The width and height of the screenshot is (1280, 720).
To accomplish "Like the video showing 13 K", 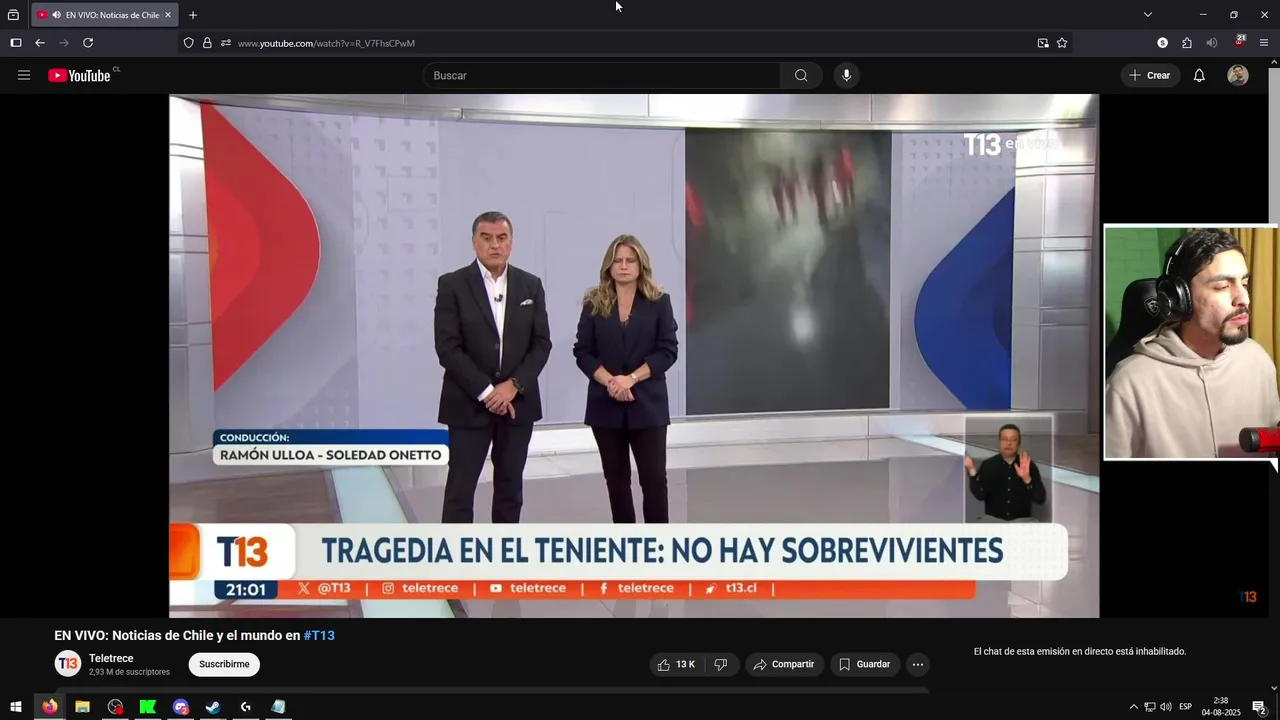I will (677, 664).
